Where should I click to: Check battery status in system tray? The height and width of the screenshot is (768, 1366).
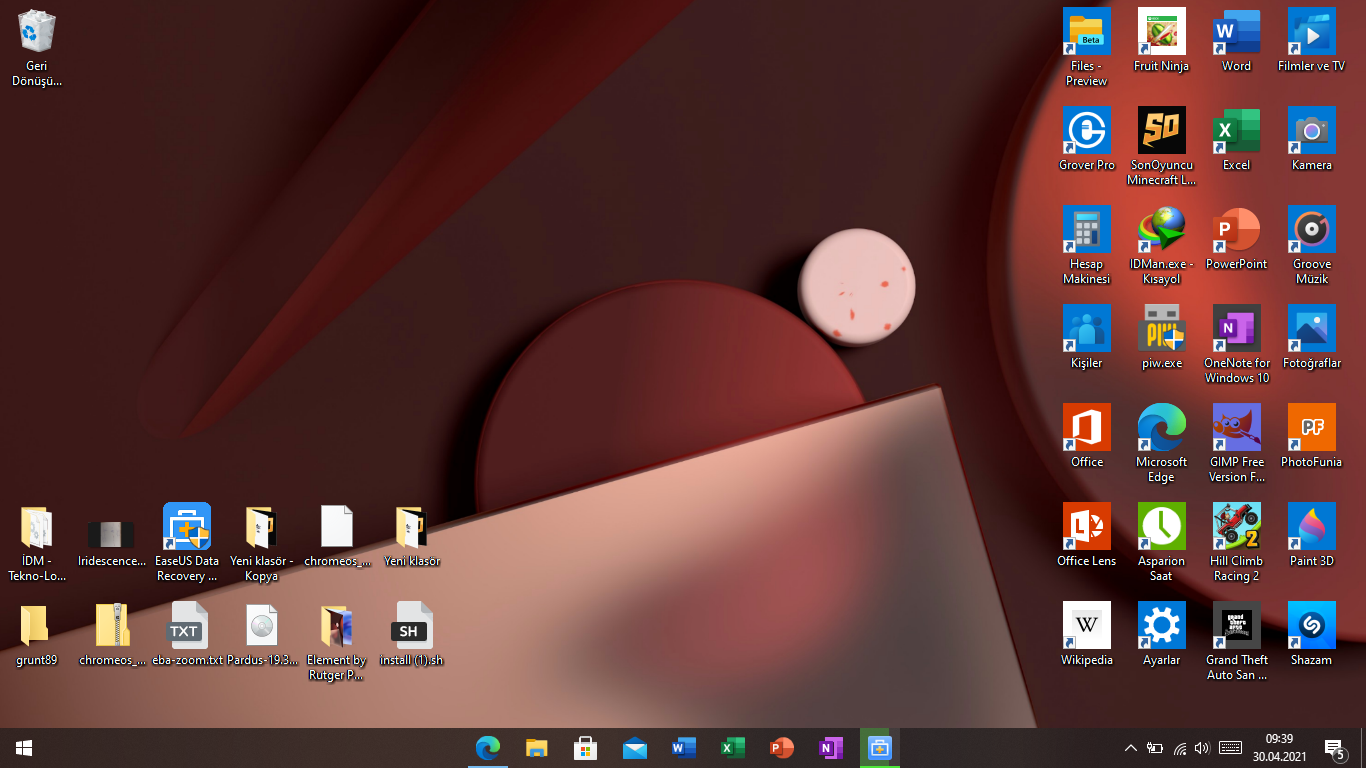click(x=1155, y=748)
